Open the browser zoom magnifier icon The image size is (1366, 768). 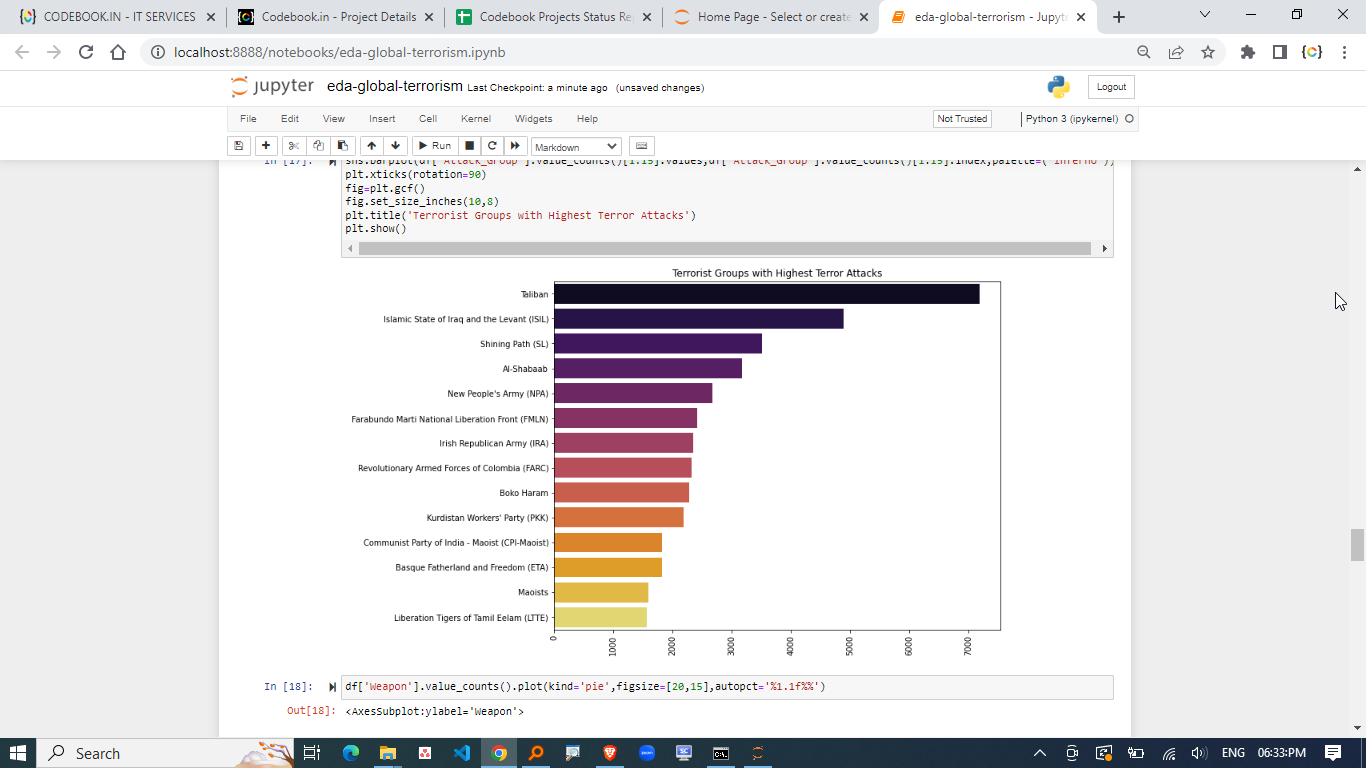click(x=1144, y=52)
